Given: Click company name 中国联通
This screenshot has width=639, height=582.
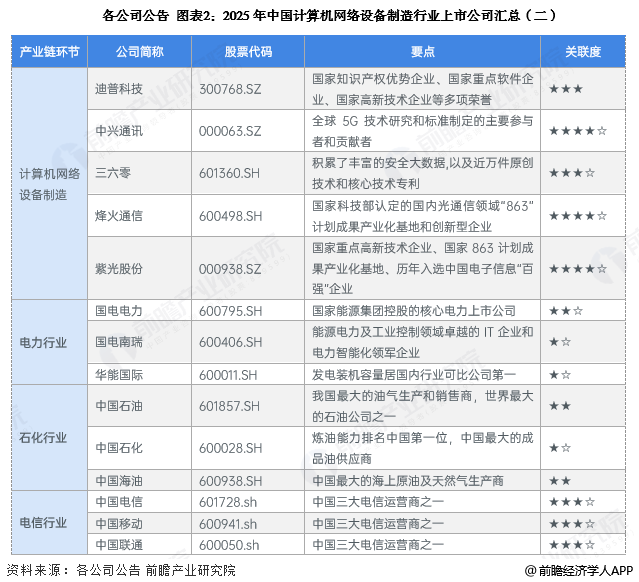Looking at the screenshot, I should coord(119,545).
